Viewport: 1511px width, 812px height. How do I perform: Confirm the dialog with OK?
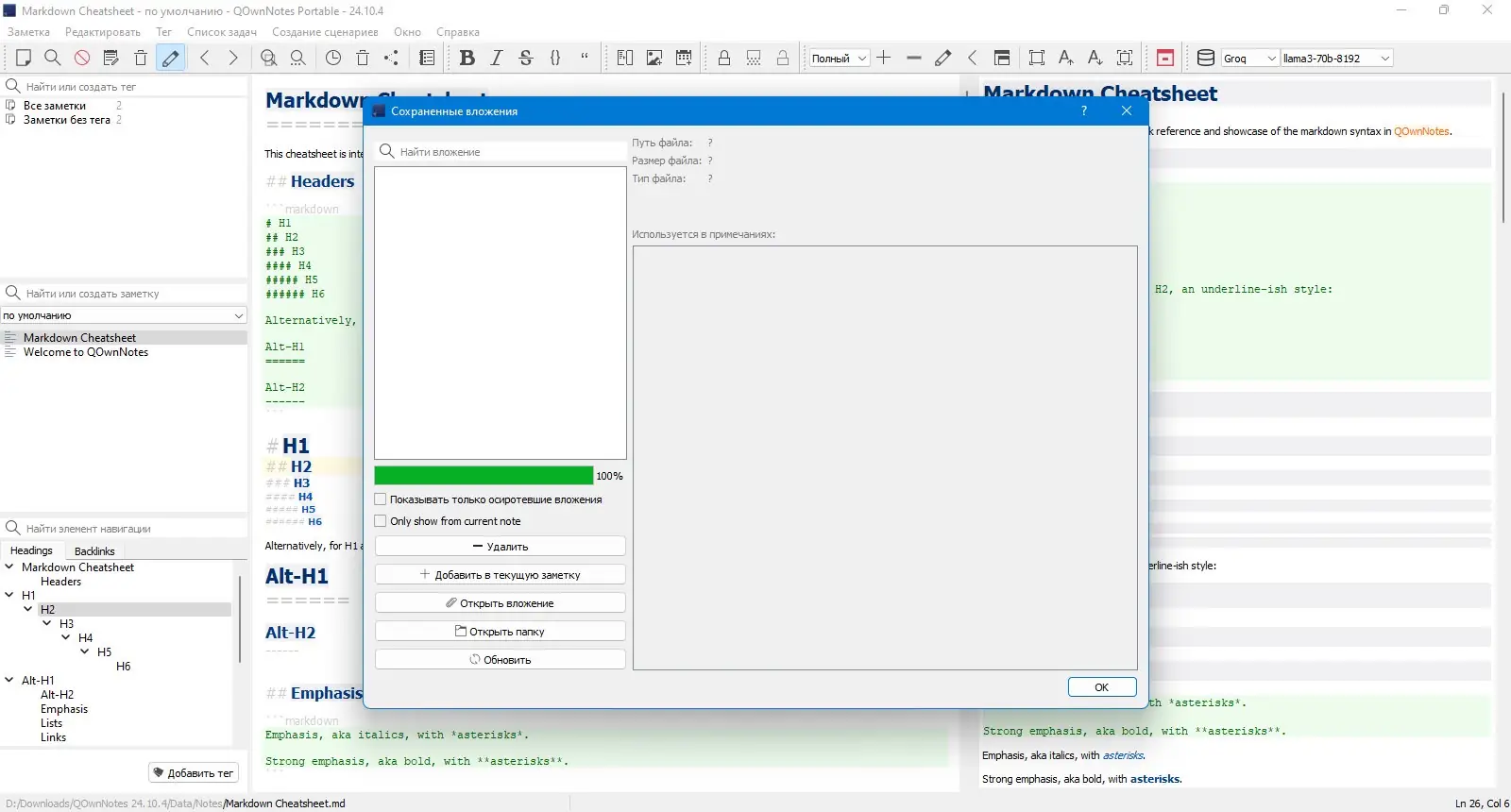point(1102,687)
